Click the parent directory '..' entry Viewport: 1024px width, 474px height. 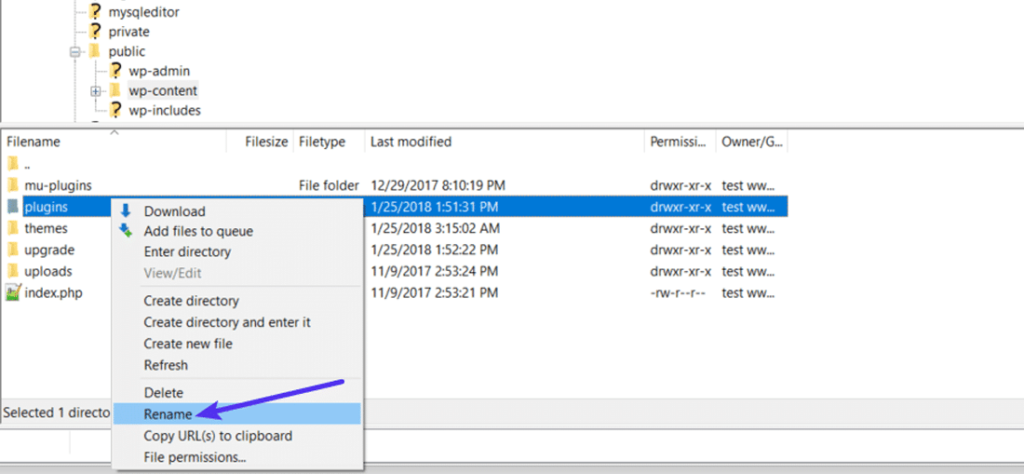tap(28, 164)
